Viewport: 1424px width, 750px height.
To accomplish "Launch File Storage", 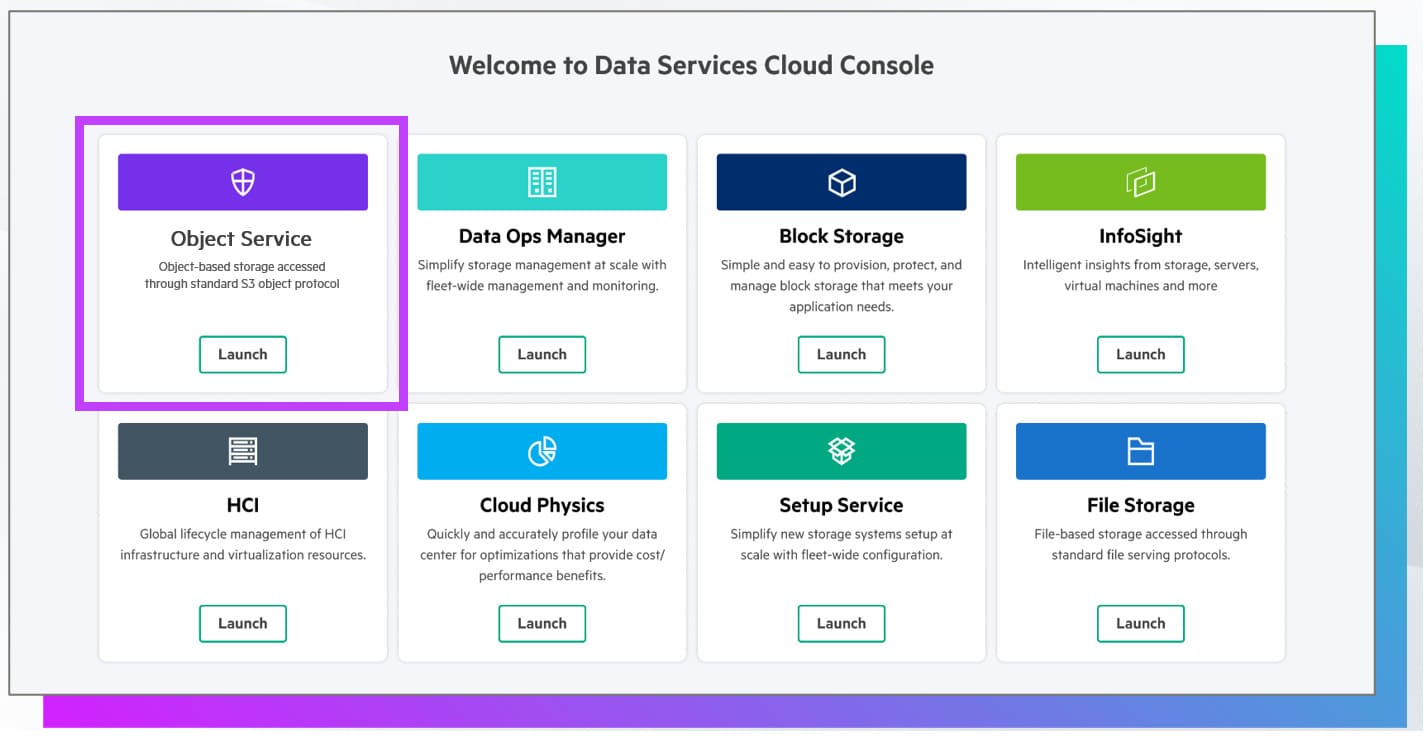I will (1140, 623).
